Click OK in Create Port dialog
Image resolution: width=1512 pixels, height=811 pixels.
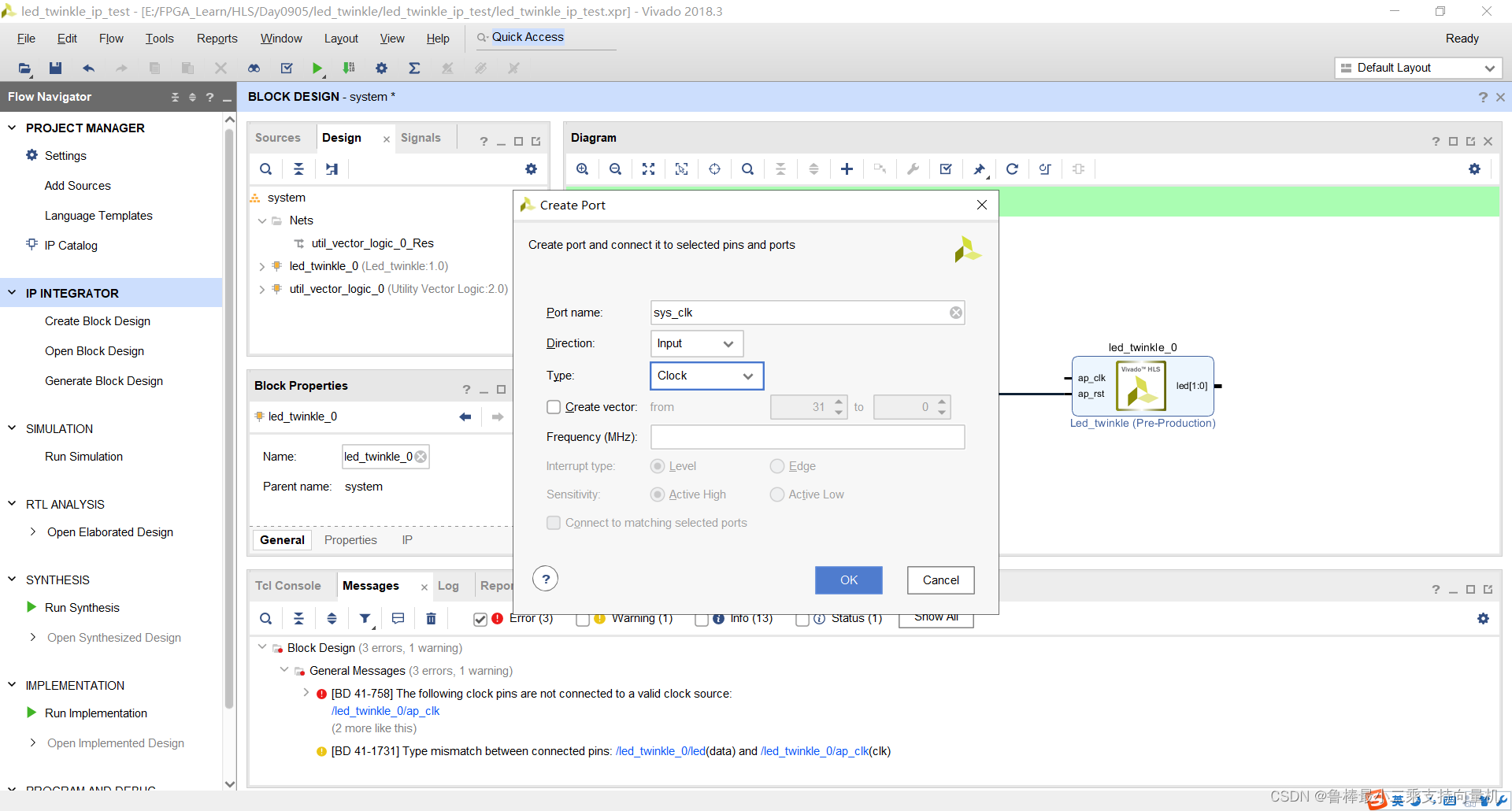pos(849,580)
